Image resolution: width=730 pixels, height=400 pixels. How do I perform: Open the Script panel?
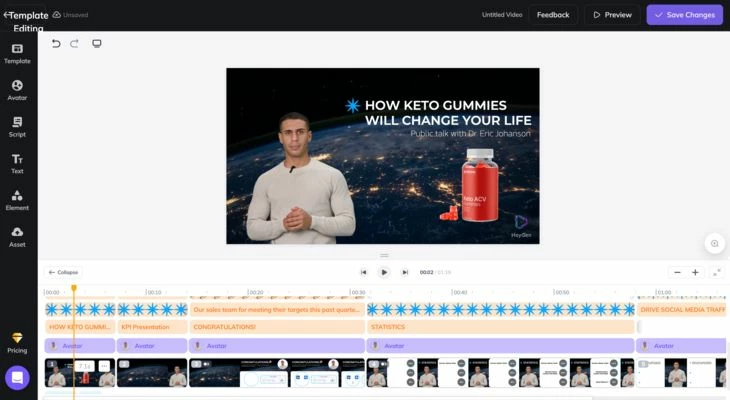coord(17,127)
